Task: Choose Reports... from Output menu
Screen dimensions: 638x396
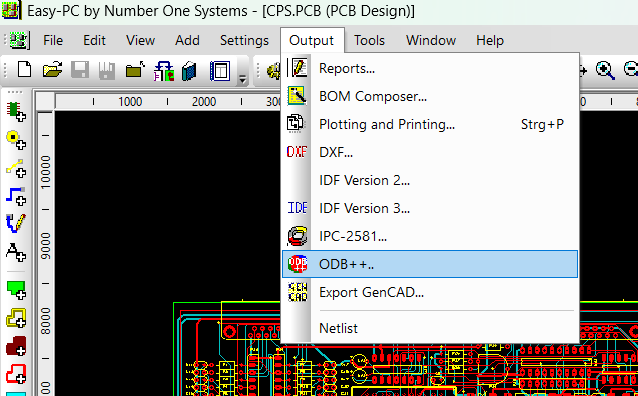Action: pos(430,68)
